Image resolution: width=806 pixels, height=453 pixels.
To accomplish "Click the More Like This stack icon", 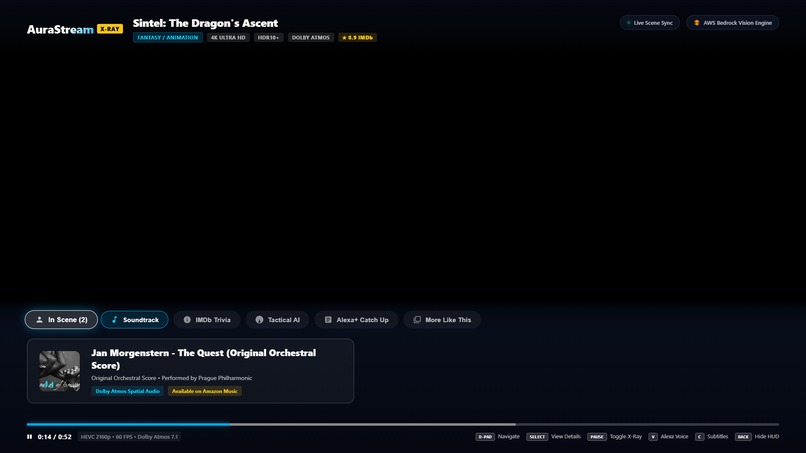I will click(417, 320).
